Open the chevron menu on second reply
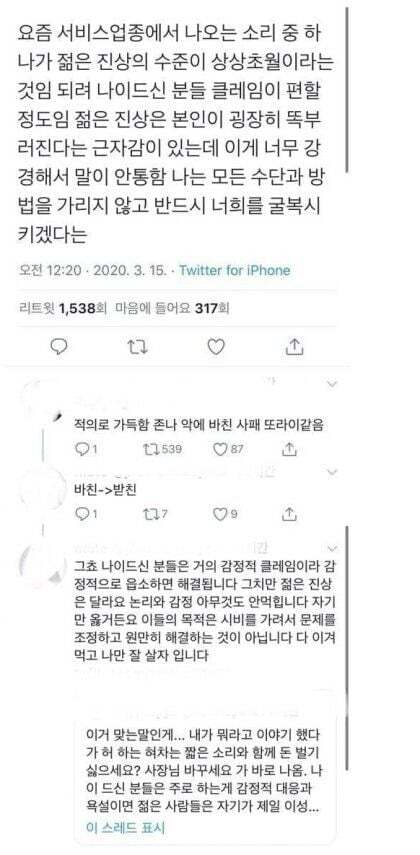 tap(332, 470)
